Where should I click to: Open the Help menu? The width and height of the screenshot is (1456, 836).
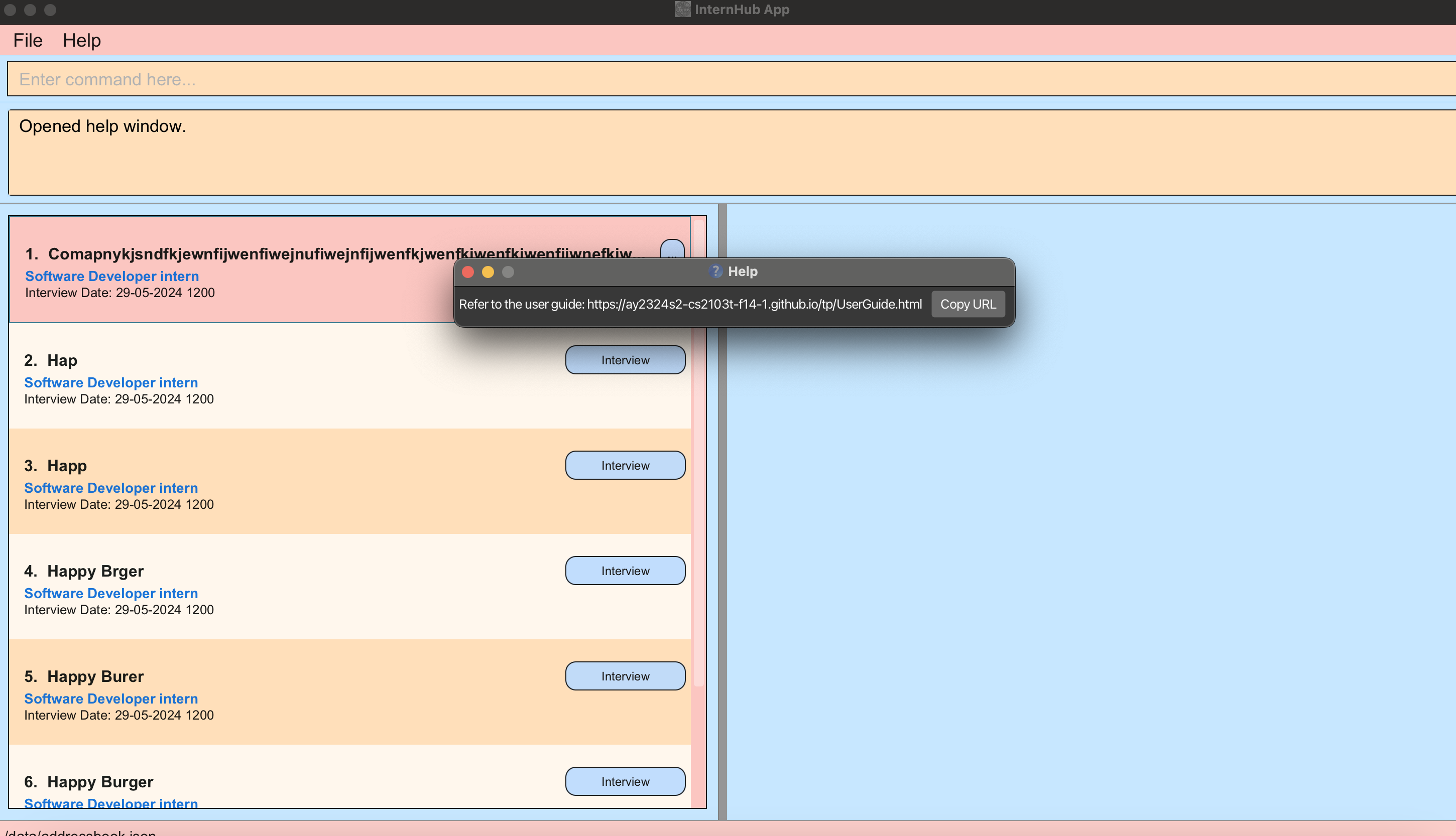point(81,40)
